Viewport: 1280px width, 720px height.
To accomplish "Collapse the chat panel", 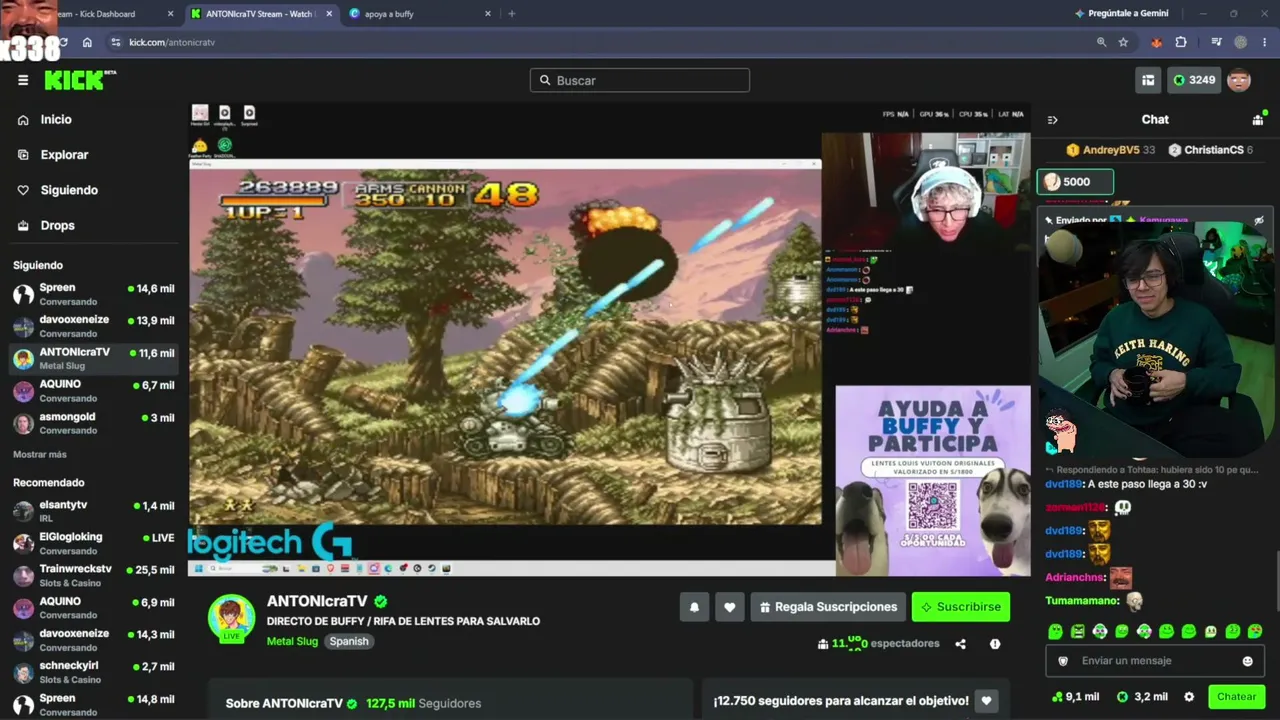I will [1052, 119].
